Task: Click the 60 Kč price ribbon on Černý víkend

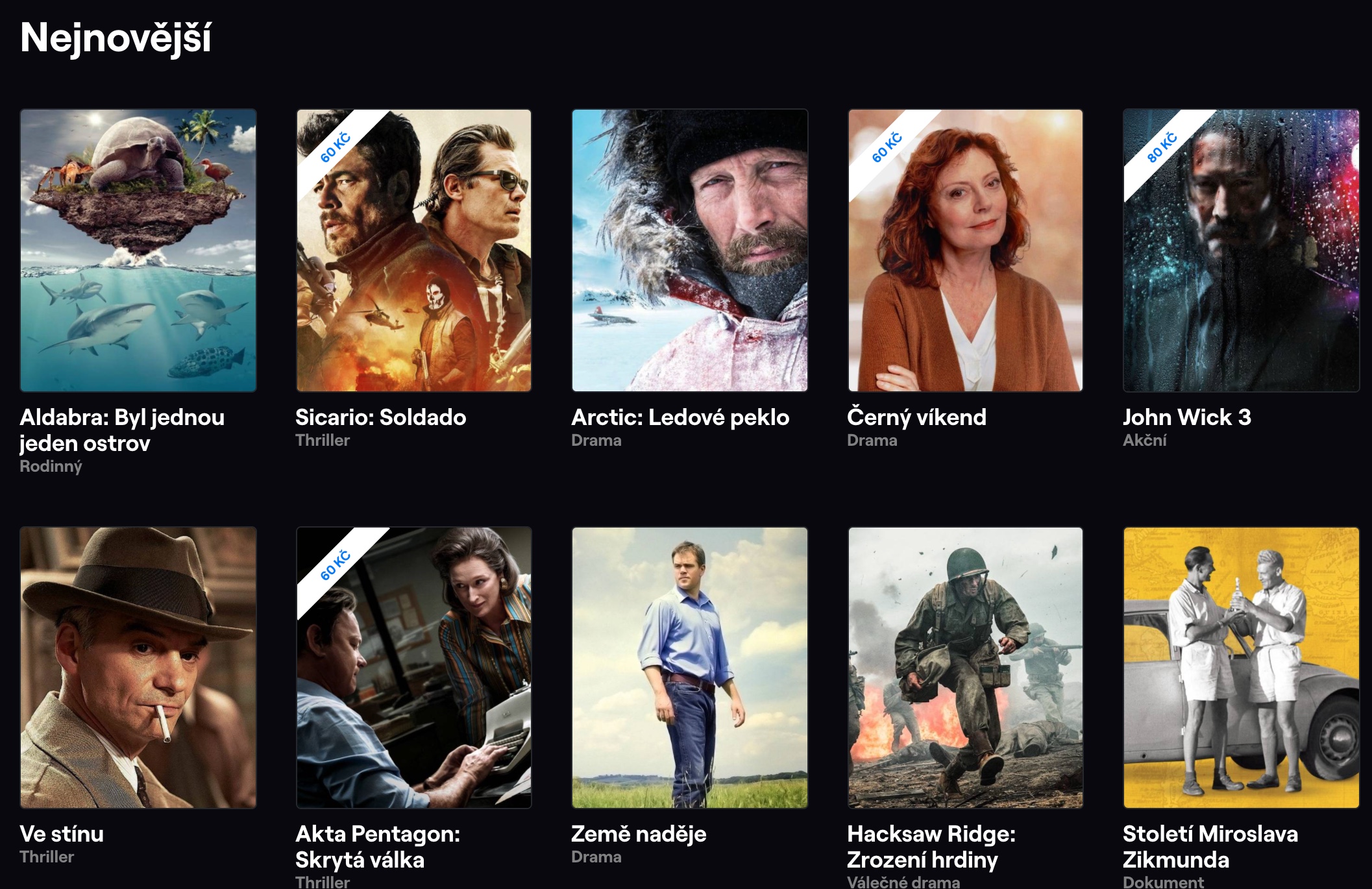Action: [887, 148]
